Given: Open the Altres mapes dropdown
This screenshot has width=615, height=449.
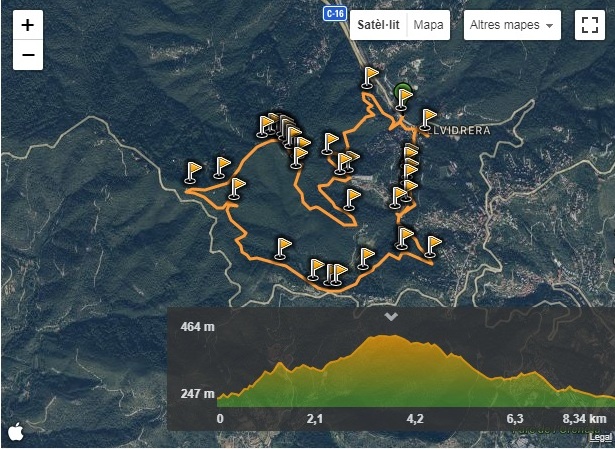Looking at the screenshot, I should pos(511,25).
